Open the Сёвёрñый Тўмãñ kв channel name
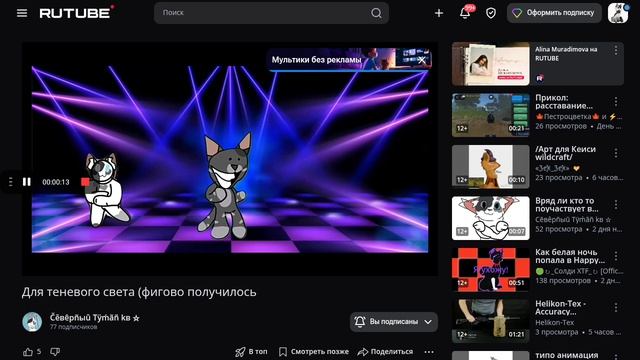Image resolution: width=640 pixels, height=360 pixels. [94, 317]
